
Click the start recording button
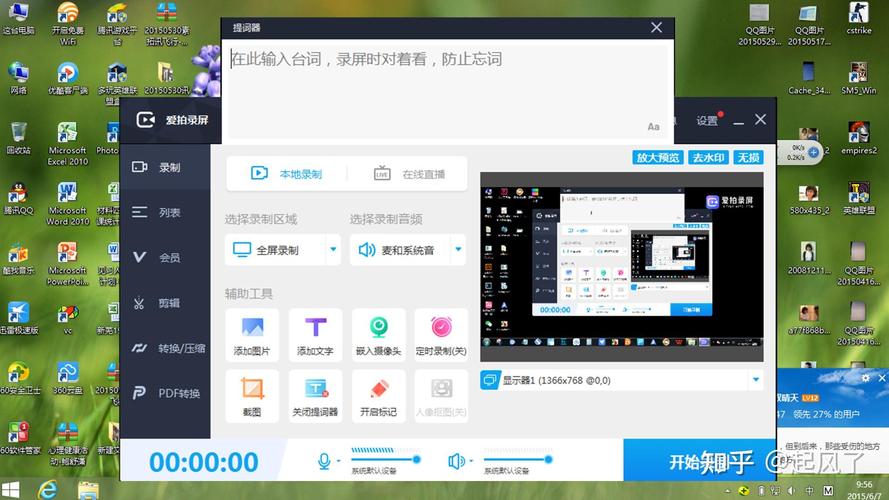point(700,460)
